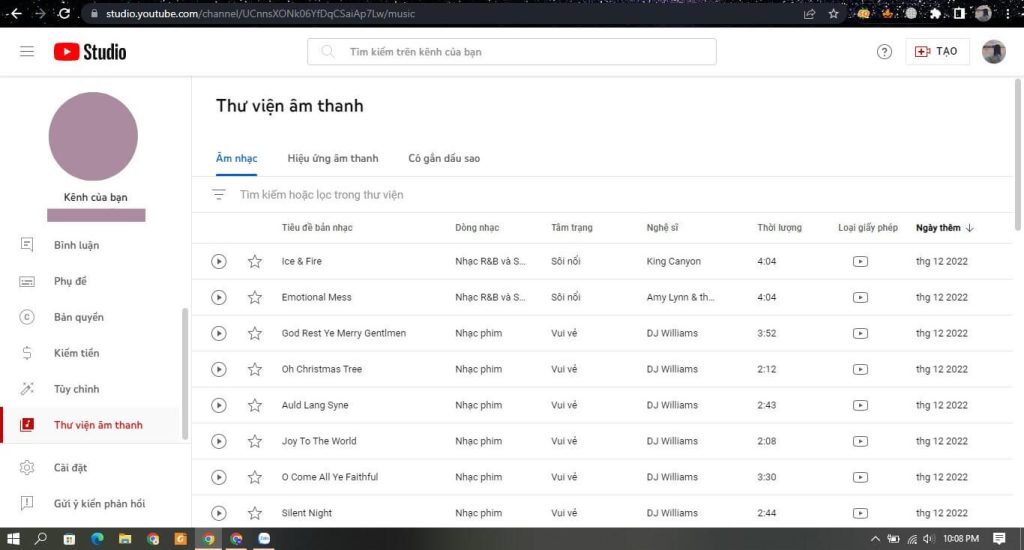The image size is (1024, 550).
Task: Select Thư viện âm thanh sidebar item
Action: pos(91,425)
